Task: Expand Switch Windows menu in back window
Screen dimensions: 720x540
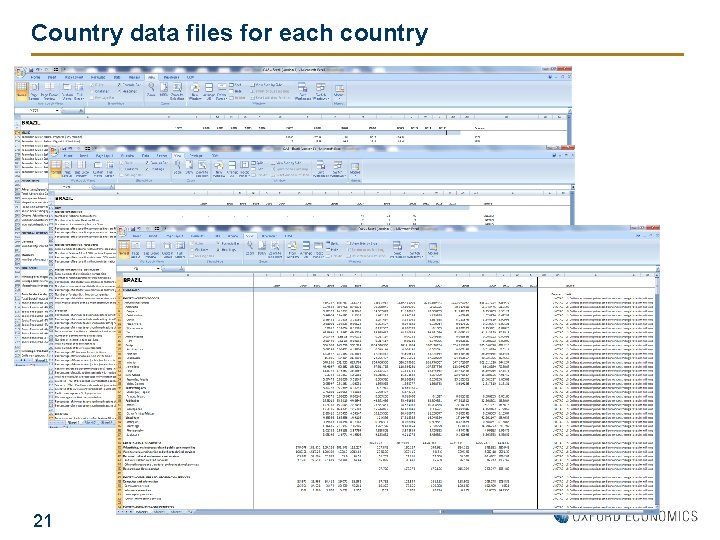Action: (320, 91)
